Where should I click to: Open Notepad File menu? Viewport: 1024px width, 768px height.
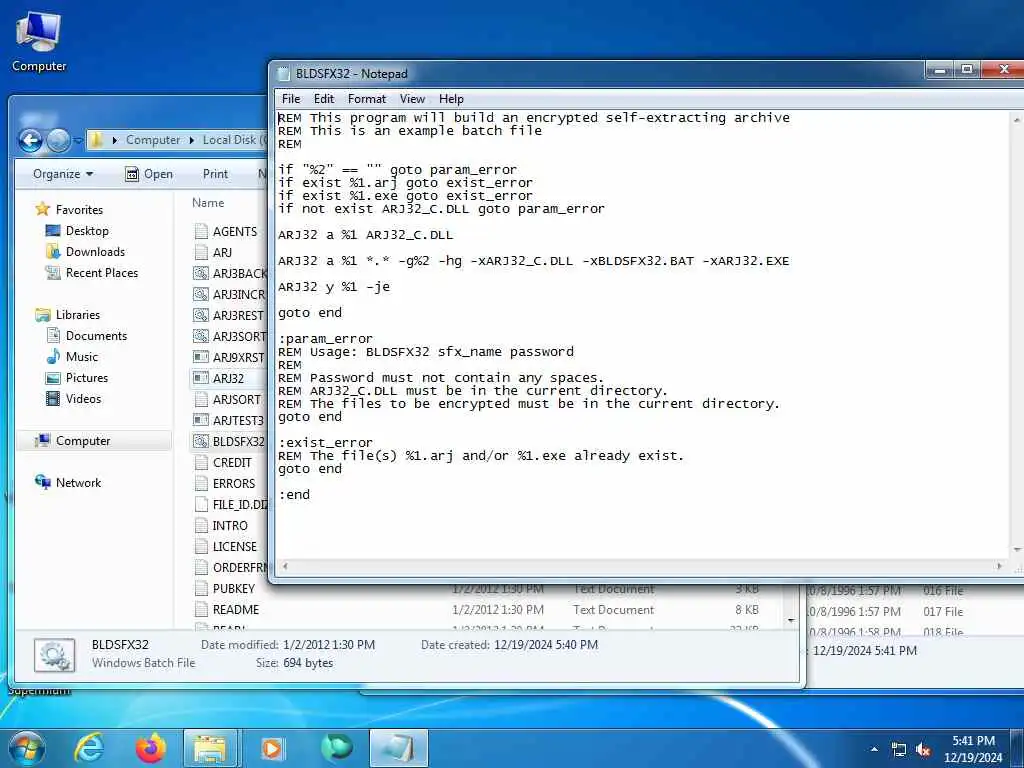[291, 99]
